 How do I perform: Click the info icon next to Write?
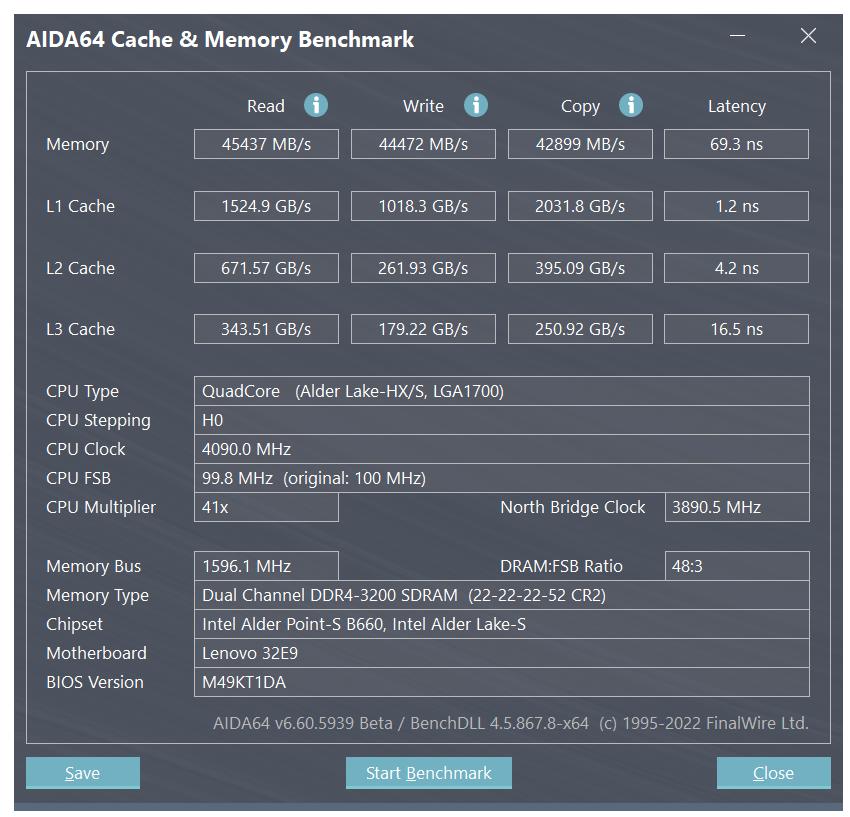pos(476,105)
